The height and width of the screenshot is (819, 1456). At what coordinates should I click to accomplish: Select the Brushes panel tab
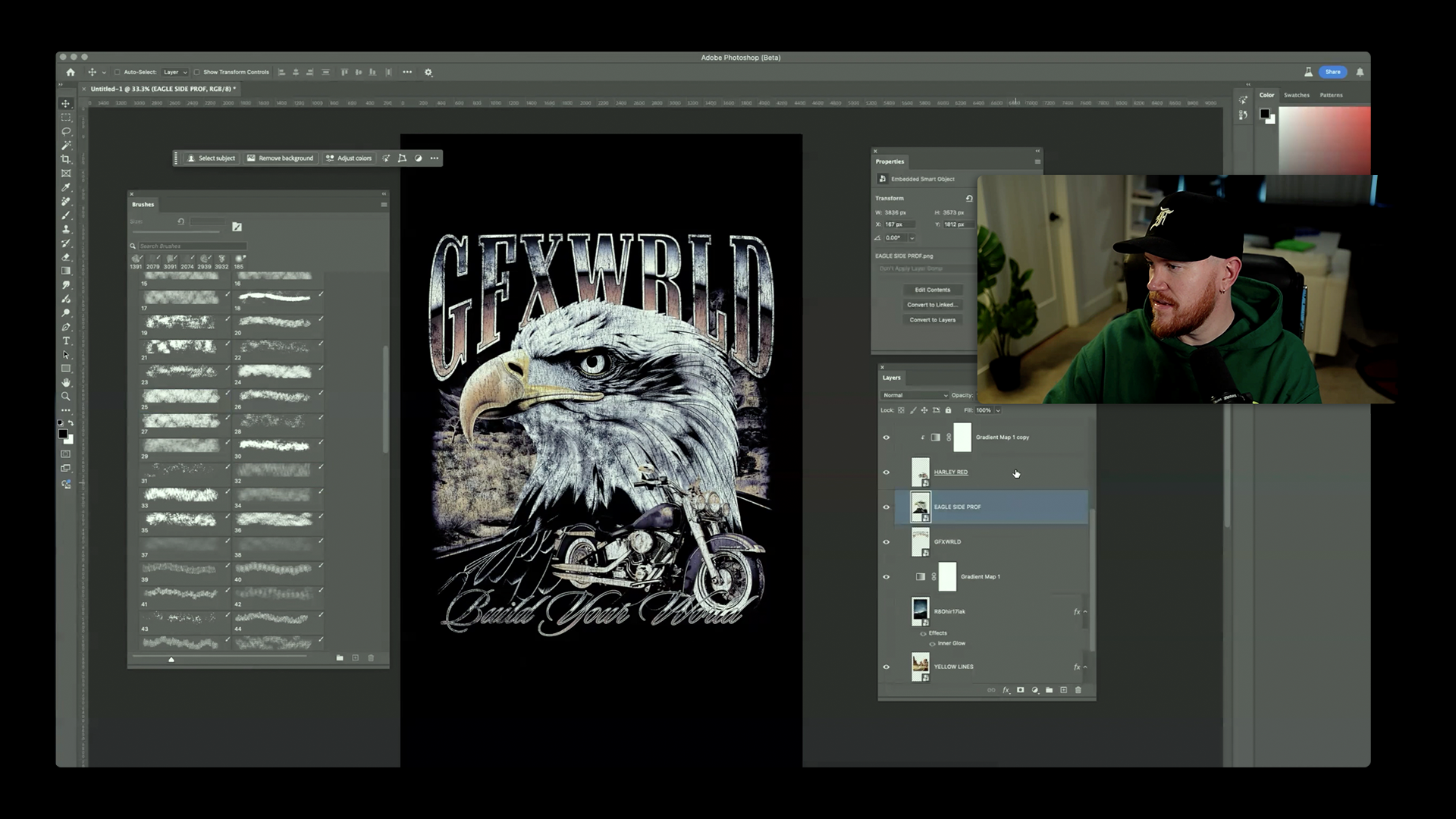pyautogui.click(x=143, y=205)
